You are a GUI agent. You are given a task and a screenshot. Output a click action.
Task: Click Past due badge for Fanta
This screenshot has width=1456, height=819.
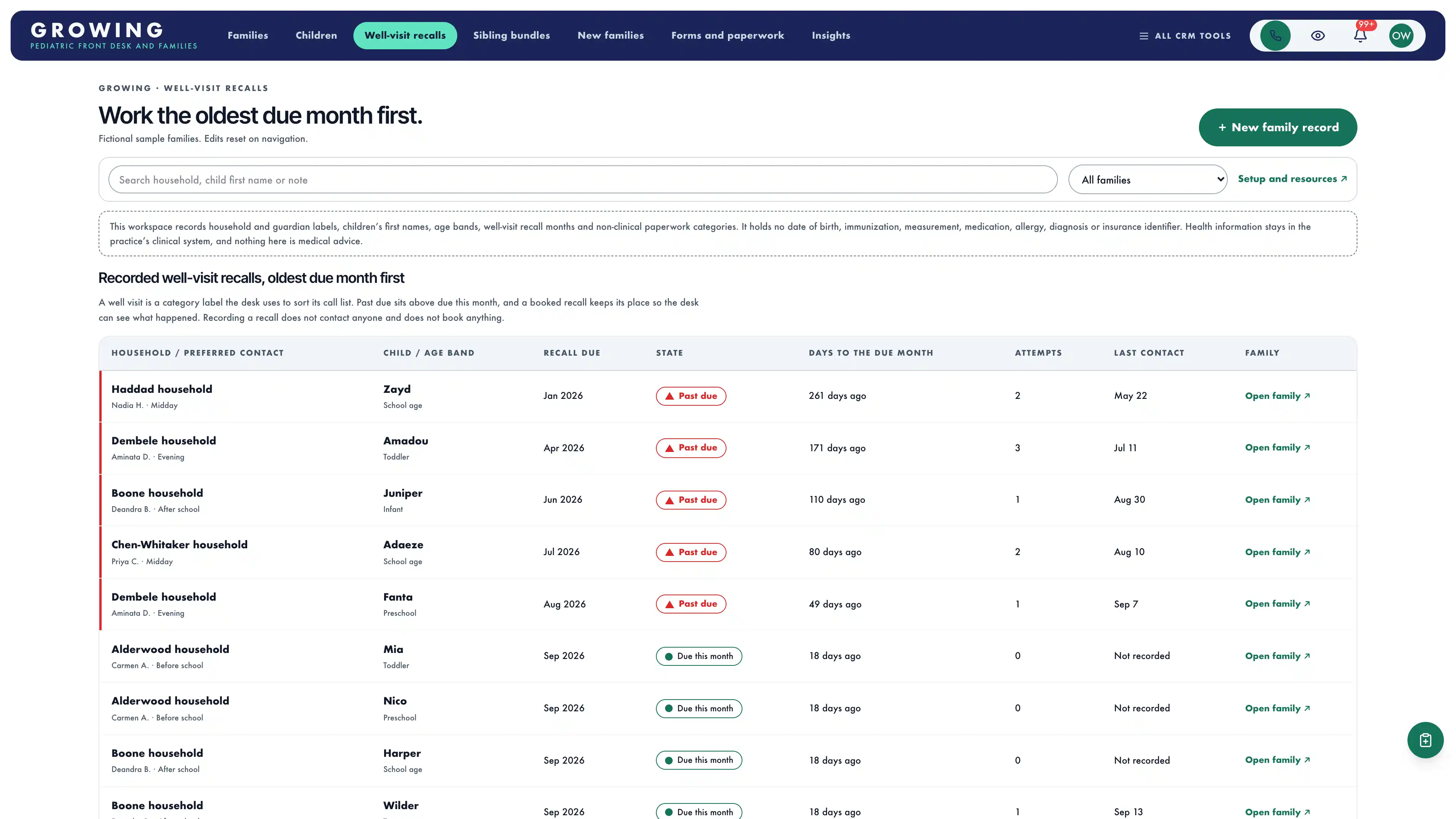pyautogui.click(x=691, y=604)
